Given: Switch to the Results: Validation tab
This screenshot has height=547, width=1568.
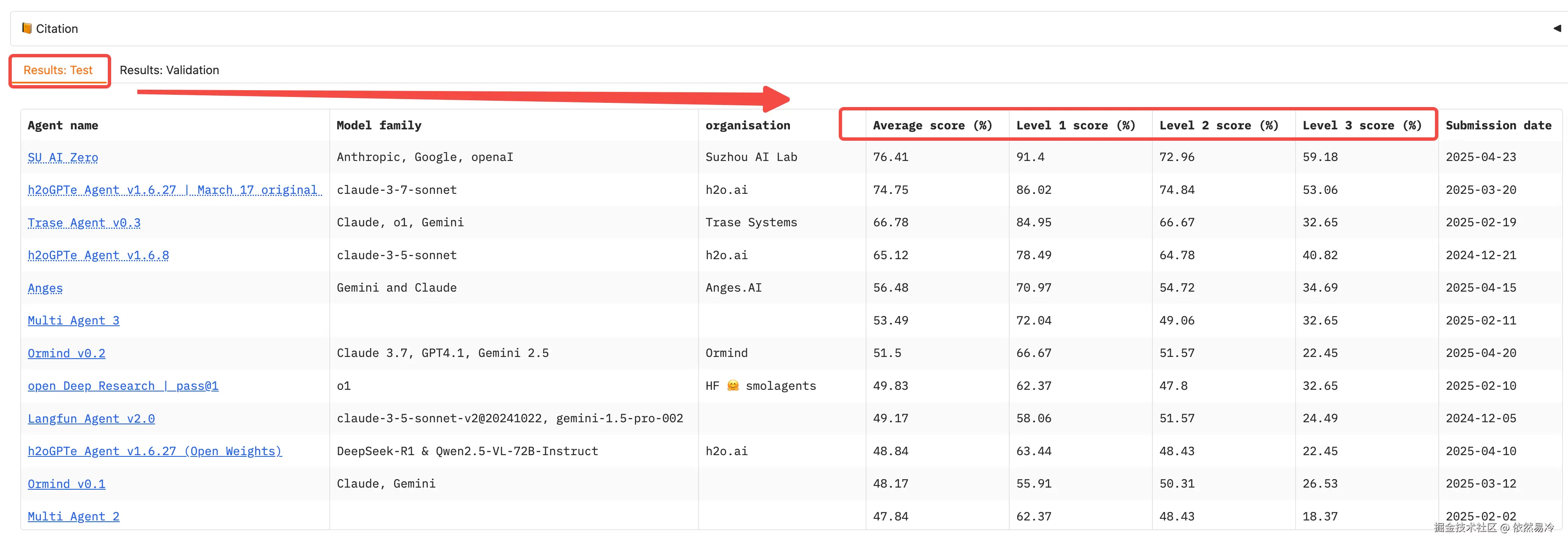Looking at the screenshot, I should click(x=169, y=70).
